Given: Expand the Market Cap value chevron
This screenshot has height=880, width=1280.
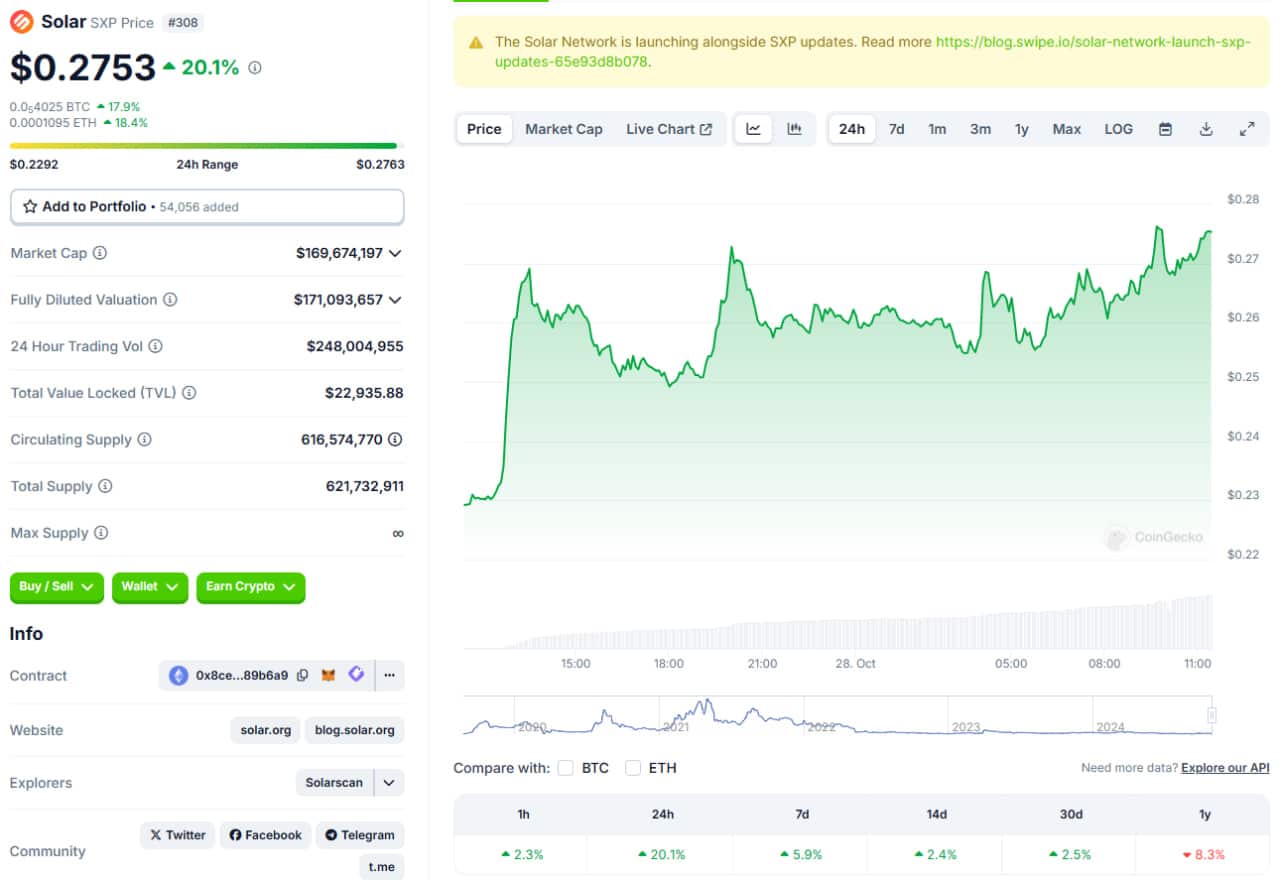Looking at the screenshot, I should [395, 254].
